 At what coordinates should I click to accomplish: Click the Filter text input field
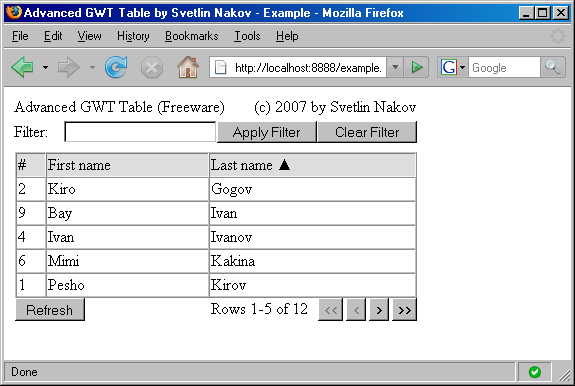point(140,132)
